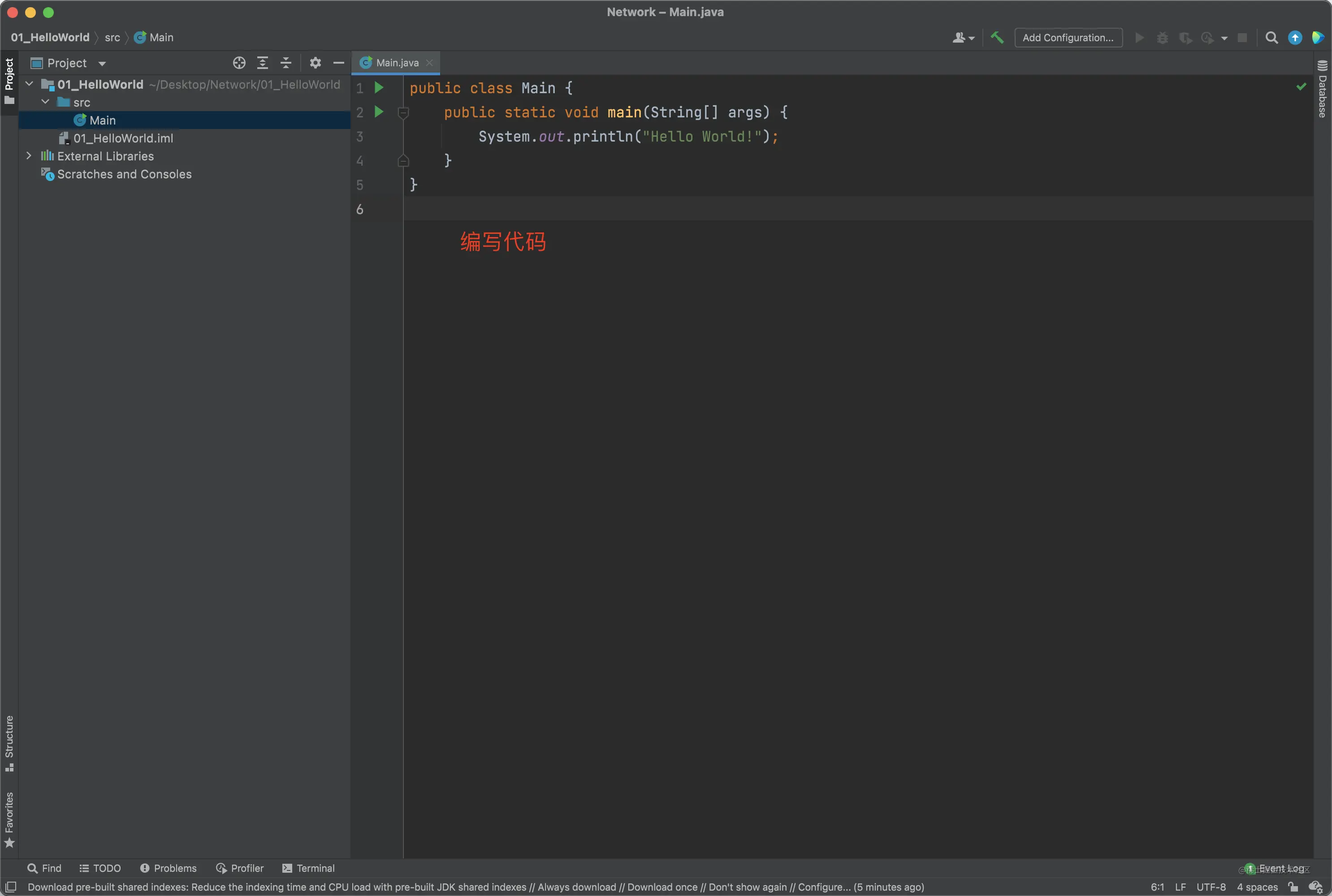1332x896 pixels.
Task: Select Main class in project tree
Action: point(184,120)
